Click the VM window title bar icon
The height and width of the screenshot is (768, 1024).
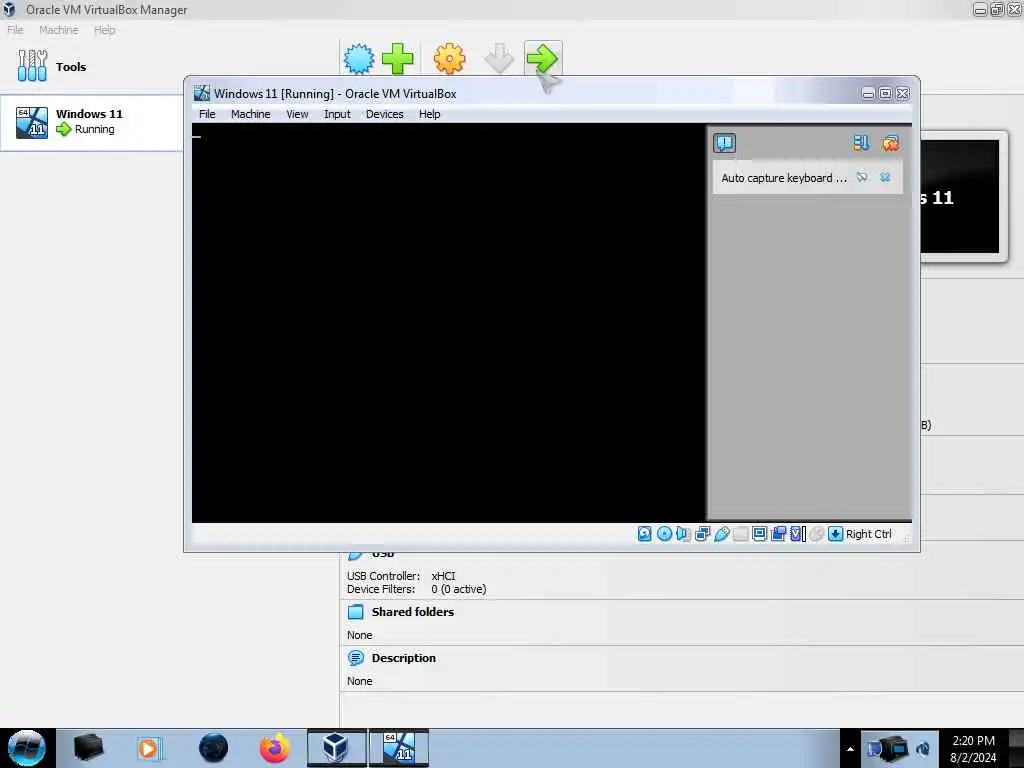(202, 93)
